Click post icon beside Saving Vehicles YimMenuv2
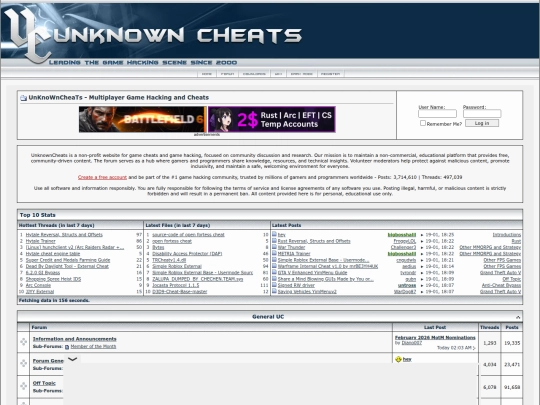The width and height of the screenshot is (540, 405). (x=274, y=291)
